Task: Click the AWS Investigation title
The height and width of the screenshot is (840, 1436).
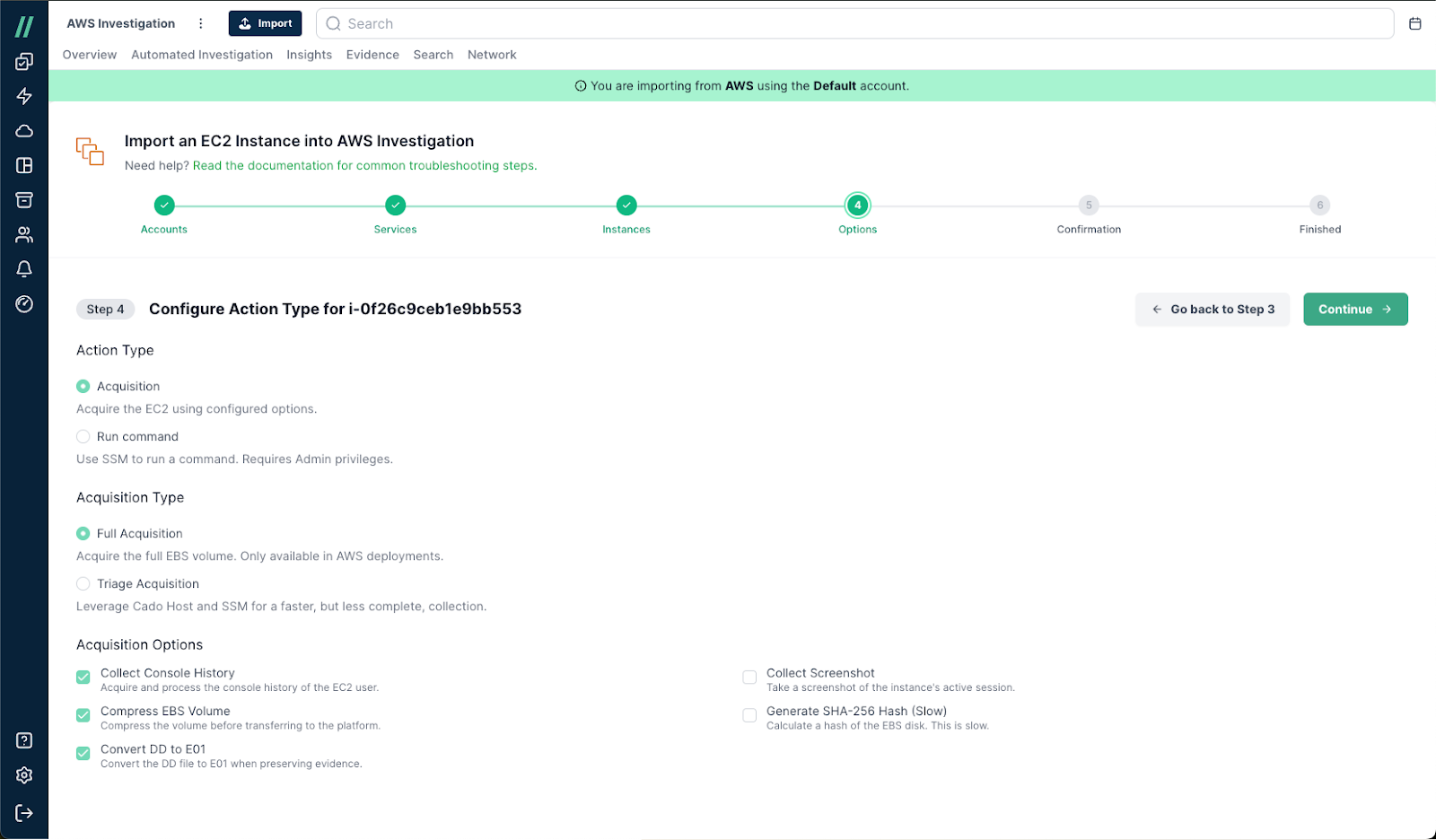Action: point(121,23)
